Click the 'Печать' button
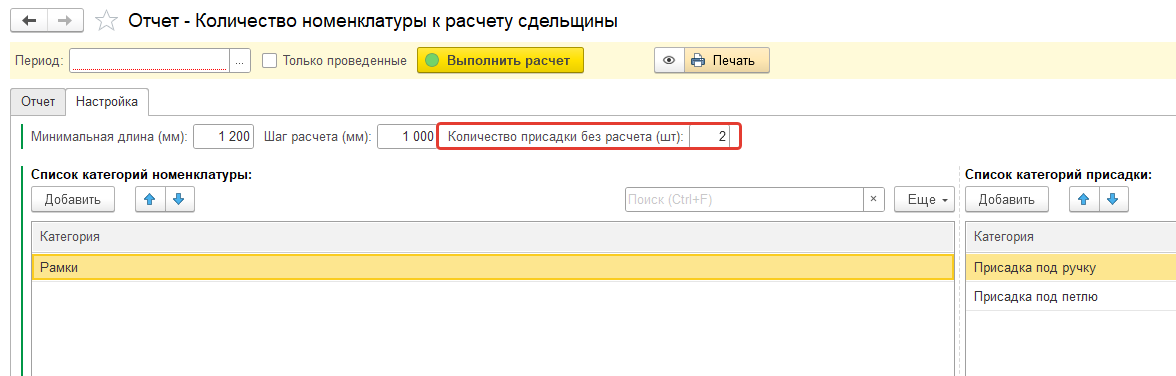This screenshot has height=376, width=1176. 727,61
